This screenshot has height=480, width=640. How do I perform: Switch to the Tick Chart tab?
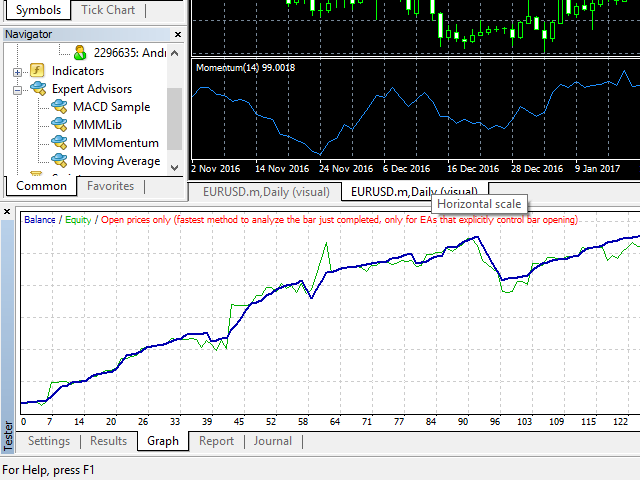point(108,10)
